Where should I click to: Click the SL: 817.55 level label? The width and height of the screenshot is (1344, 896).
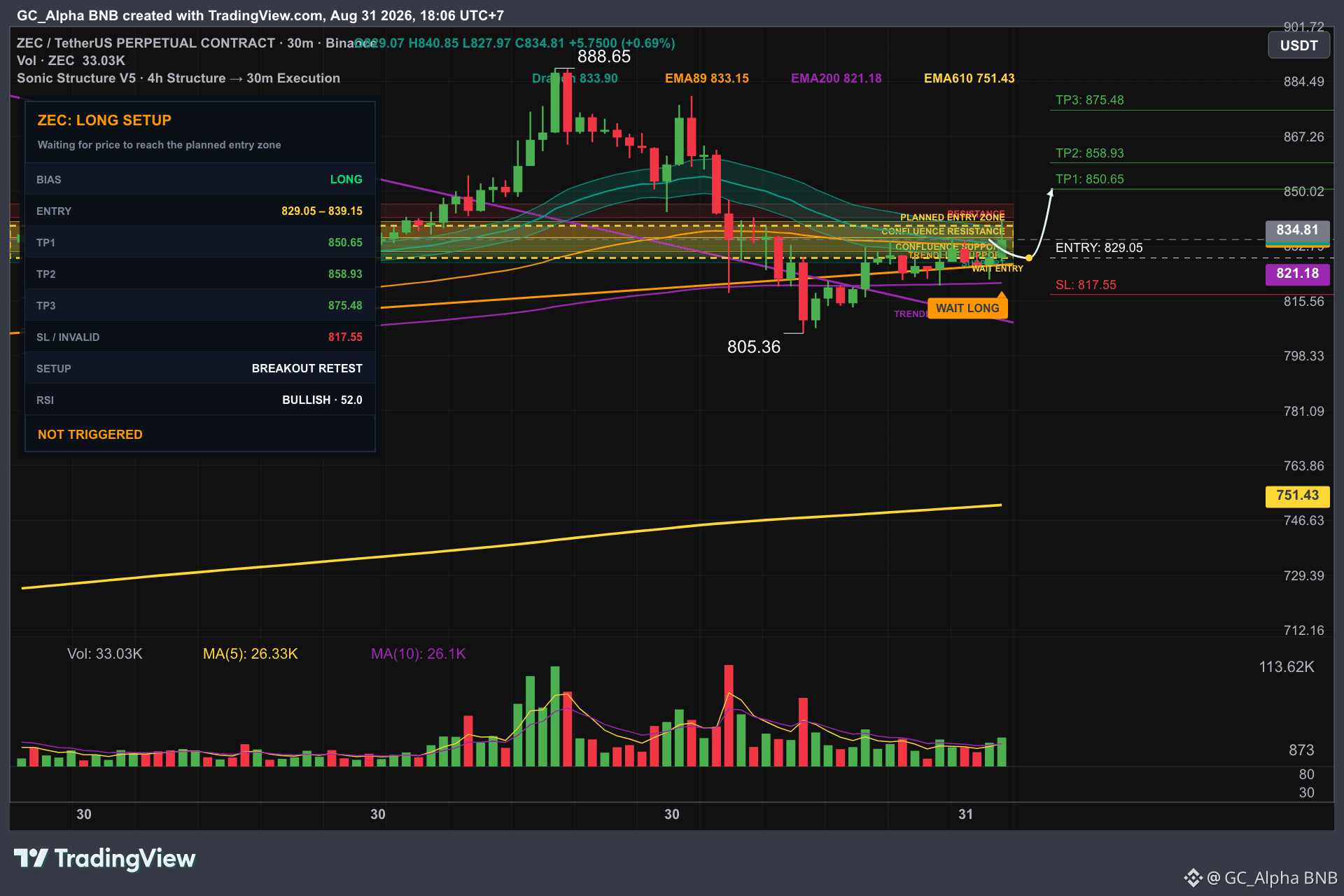click(x=1086, y=285)
